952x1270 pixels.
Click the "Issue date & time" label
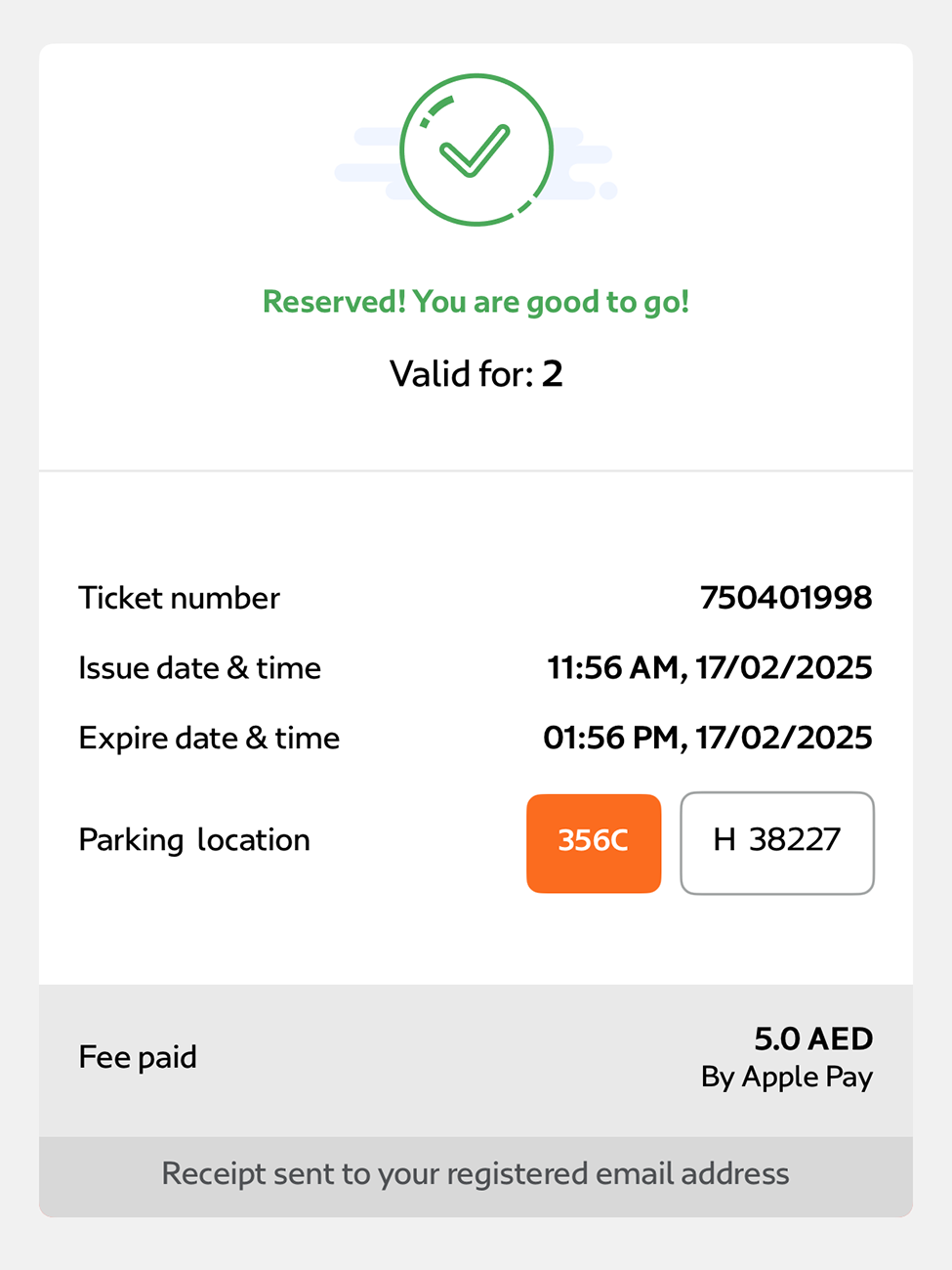[199, 668]
